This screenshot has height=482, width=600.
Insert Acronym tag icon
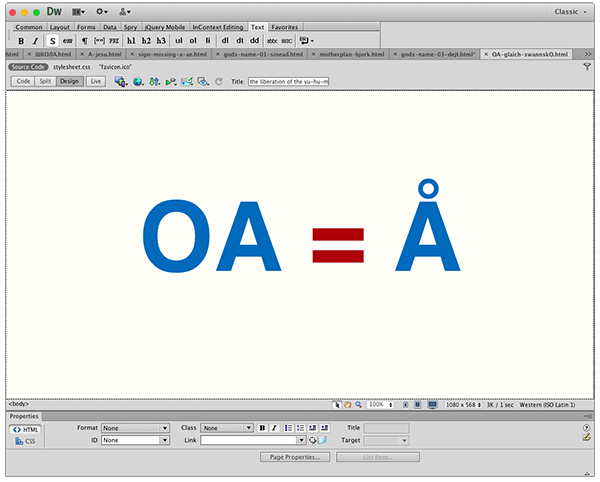[x=287, y=41]
